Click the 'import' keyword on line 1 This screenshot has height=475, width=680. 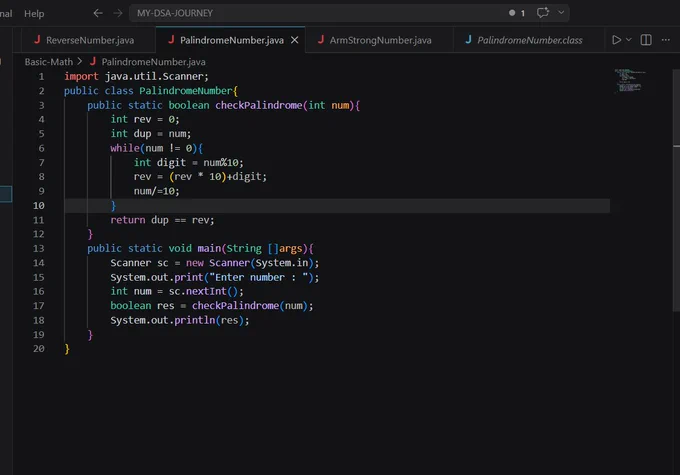[x=82, y=76]
